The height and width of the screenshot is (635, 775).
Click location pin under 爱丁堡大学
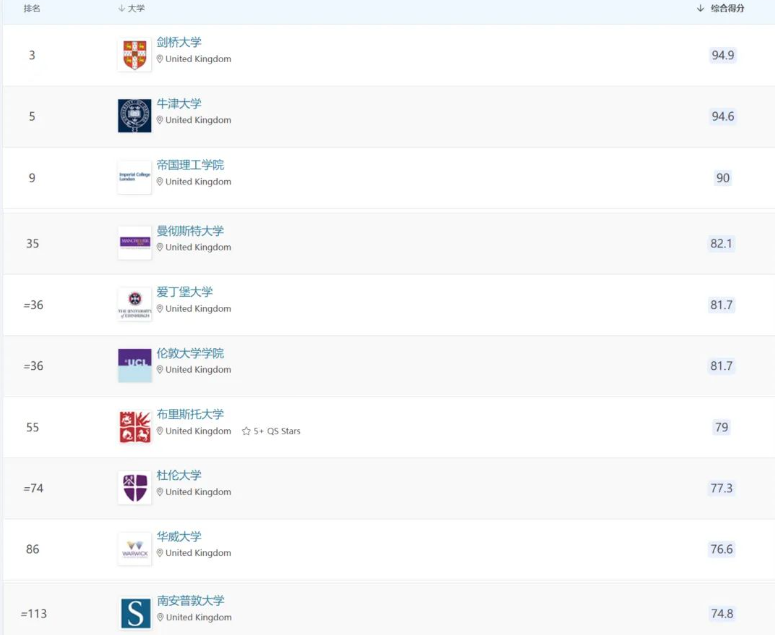(160, 308)
